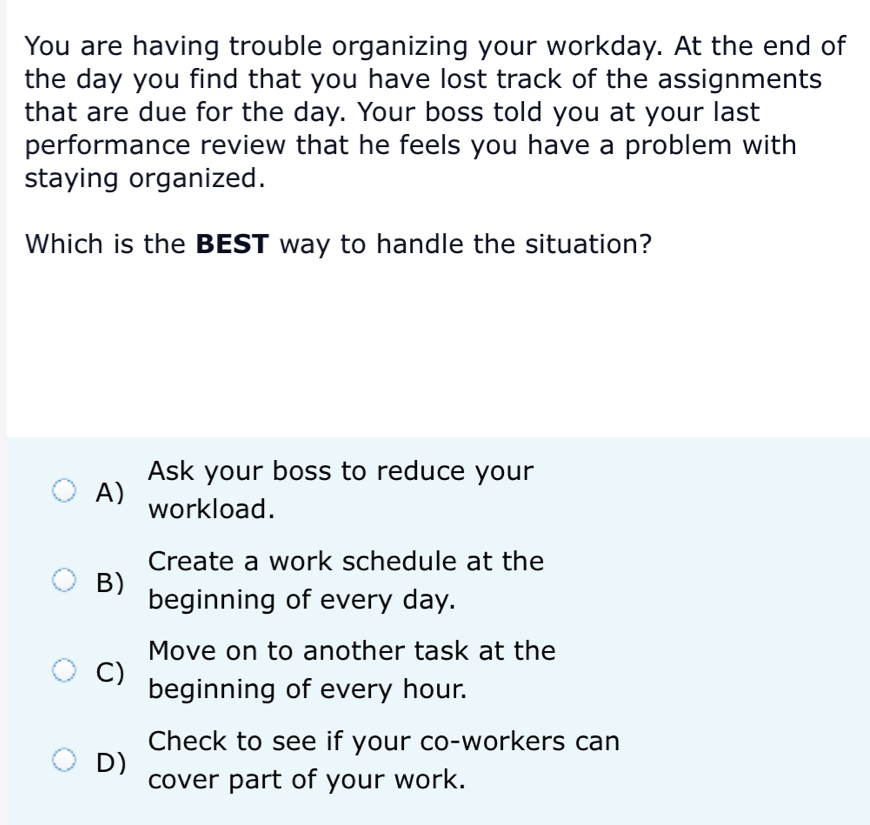This screenshot has height=825, width=870.
Task: Click the "B)" option label
Action: click(110, 581)
